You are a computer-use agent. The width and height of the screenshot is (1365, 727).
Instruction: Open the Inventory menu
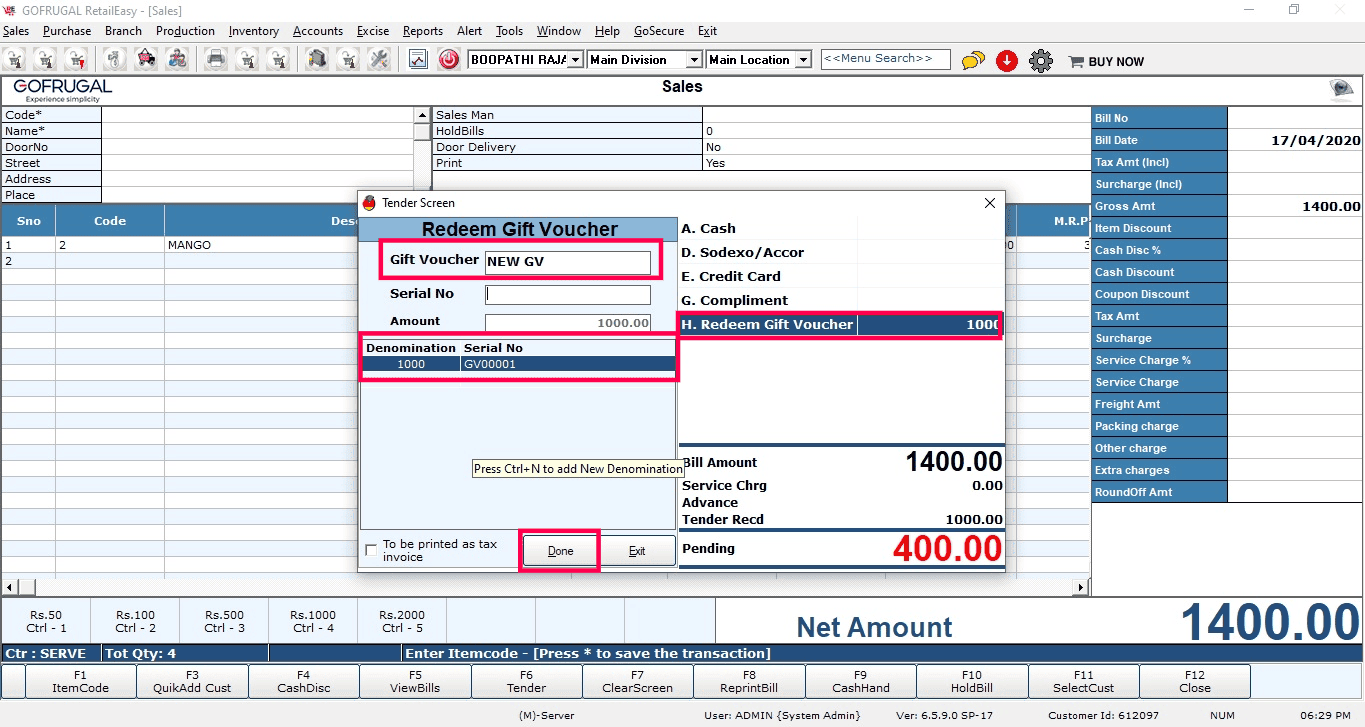(x=254, y=31)
